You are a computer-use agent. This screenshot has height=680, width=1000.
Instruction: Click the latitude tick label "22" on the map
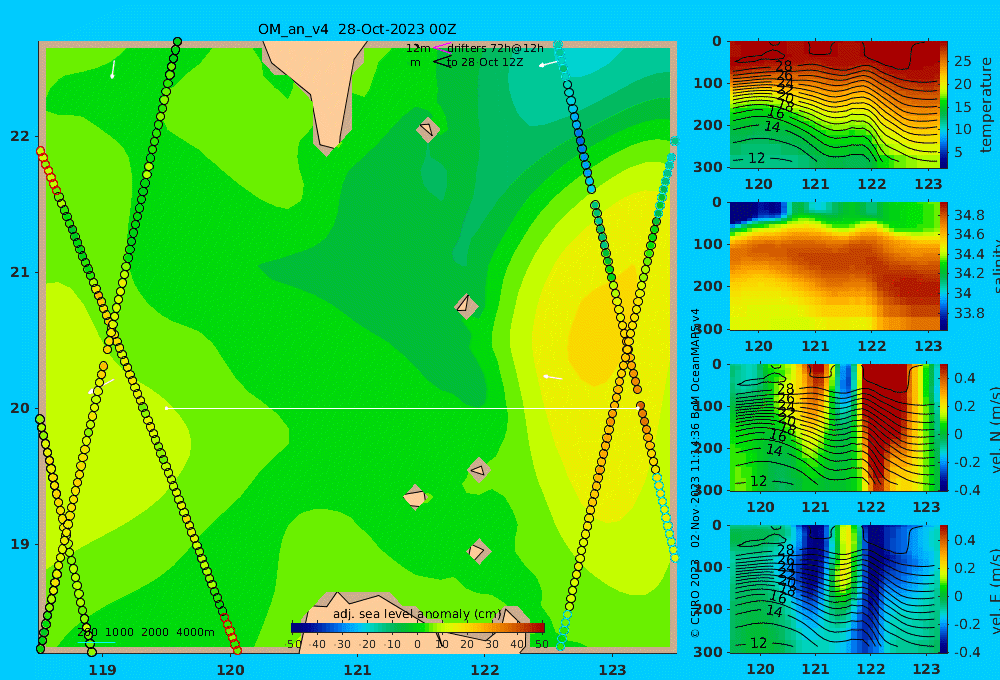coord(20,136)
